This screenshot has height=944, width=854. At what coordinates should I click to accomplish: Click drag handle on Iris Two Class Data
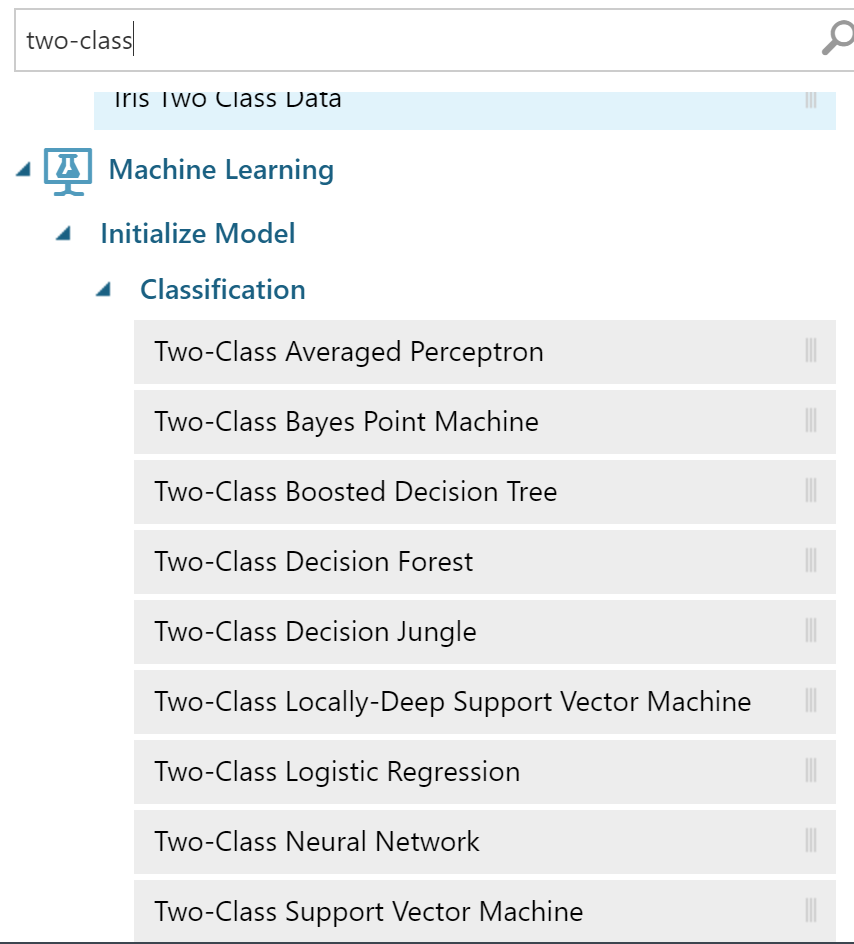click(811, 101)
